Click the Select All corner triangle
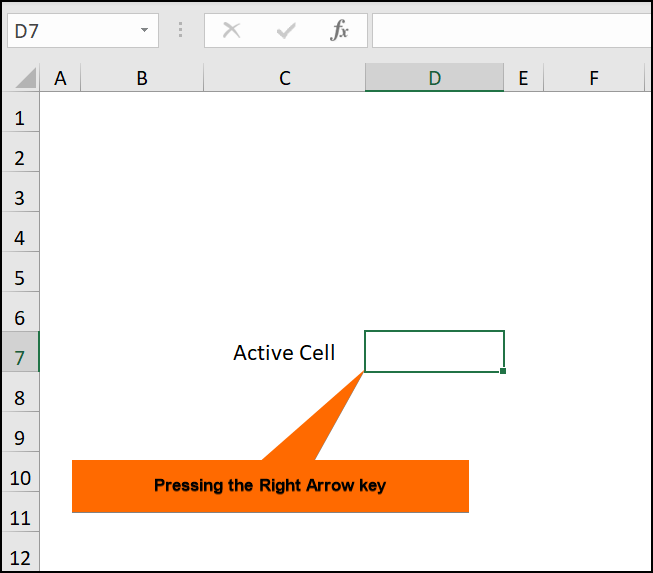The image size is (653, 573). pyautogui.click(x=26, y=78)
